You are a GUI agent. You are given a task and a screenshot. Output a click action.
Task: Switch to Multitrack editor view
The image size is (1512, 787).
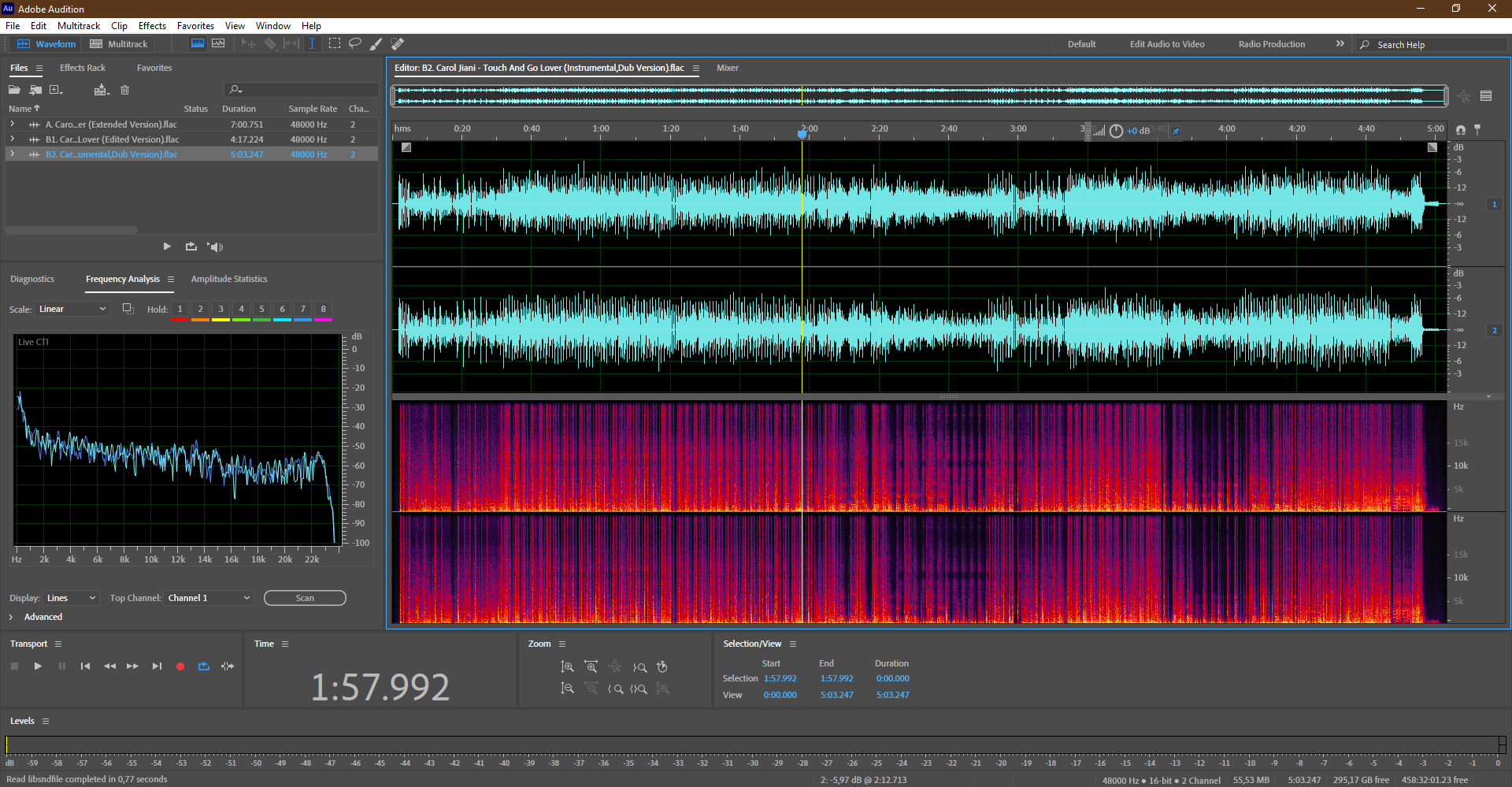click(118, 44)
